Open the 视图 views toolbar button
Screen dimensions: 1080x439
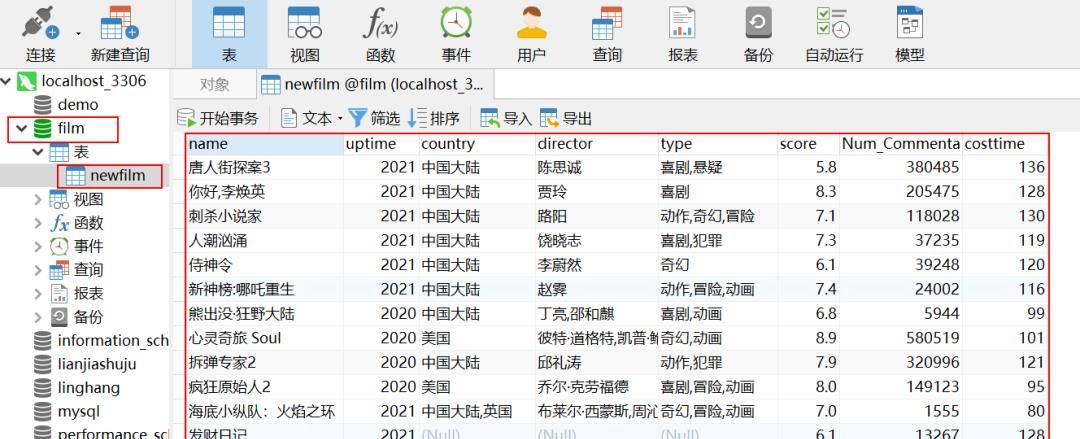304,33
